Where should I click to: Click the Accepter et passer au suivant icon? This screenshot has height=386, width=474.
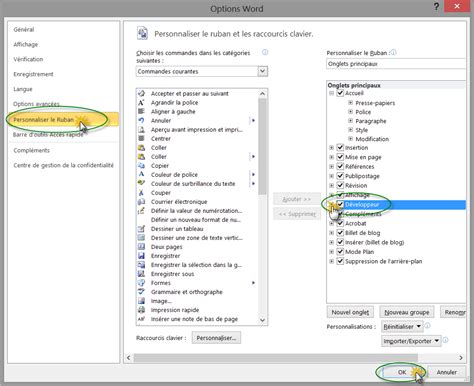point(141,93)
